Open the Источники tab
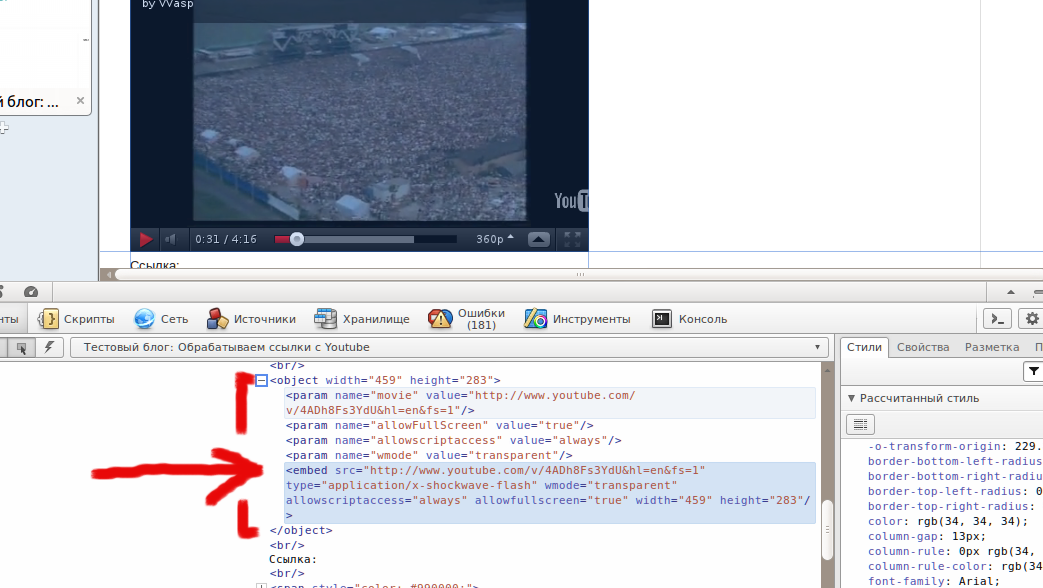 [251, 319]
